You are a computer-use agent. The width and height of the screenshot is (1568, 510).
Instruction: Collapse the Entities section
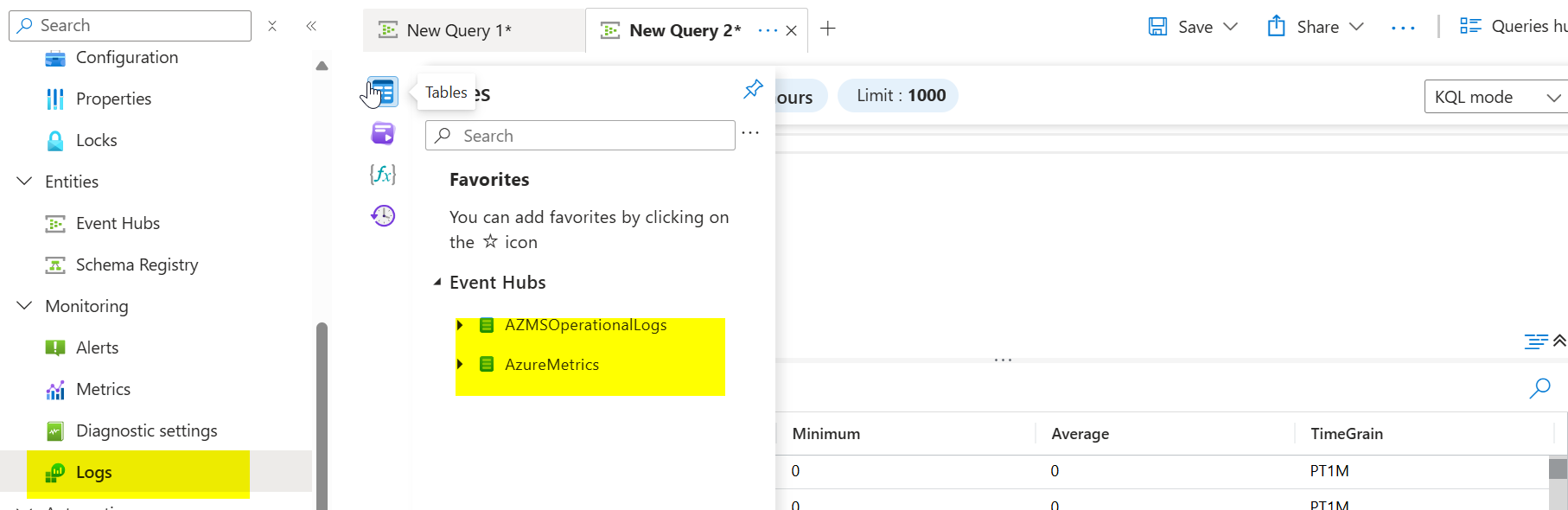coord(25,181)
